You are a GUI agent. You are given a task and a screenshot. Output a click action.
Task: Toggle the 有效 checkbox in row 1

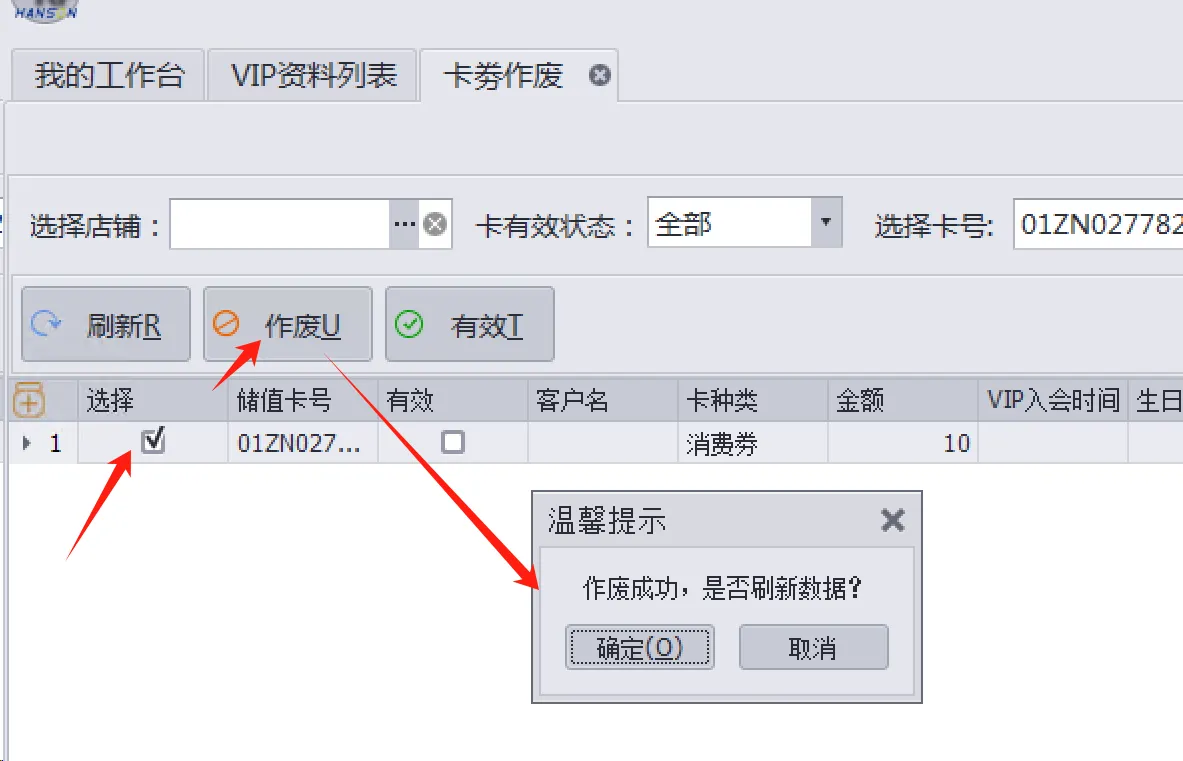[453, 442]
